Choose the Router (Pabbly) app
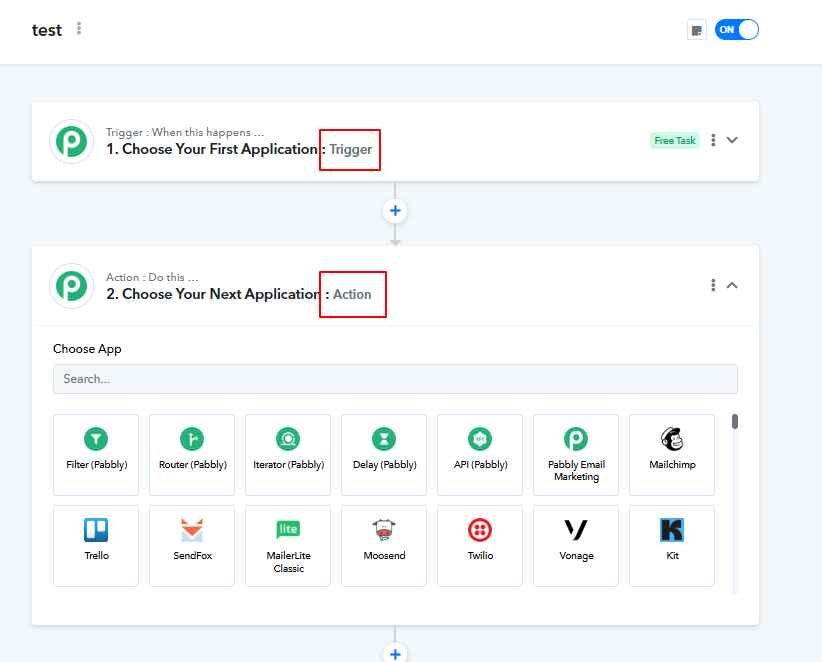 (192, 454)
